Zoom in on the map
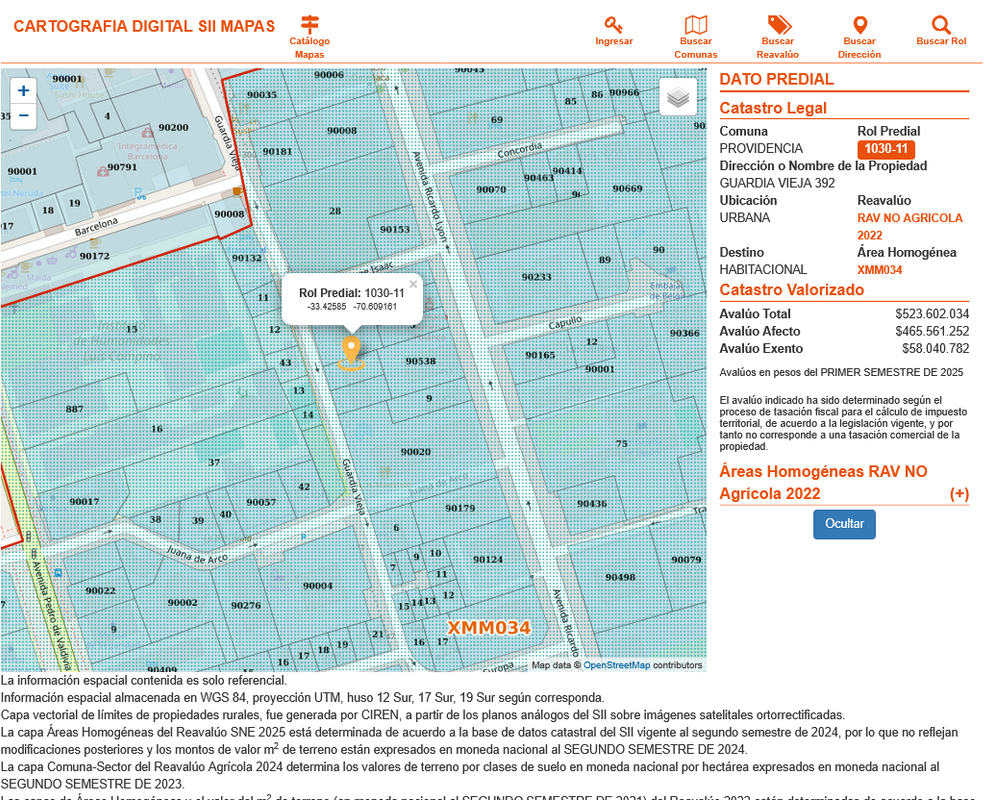 (x=23, y=91)
